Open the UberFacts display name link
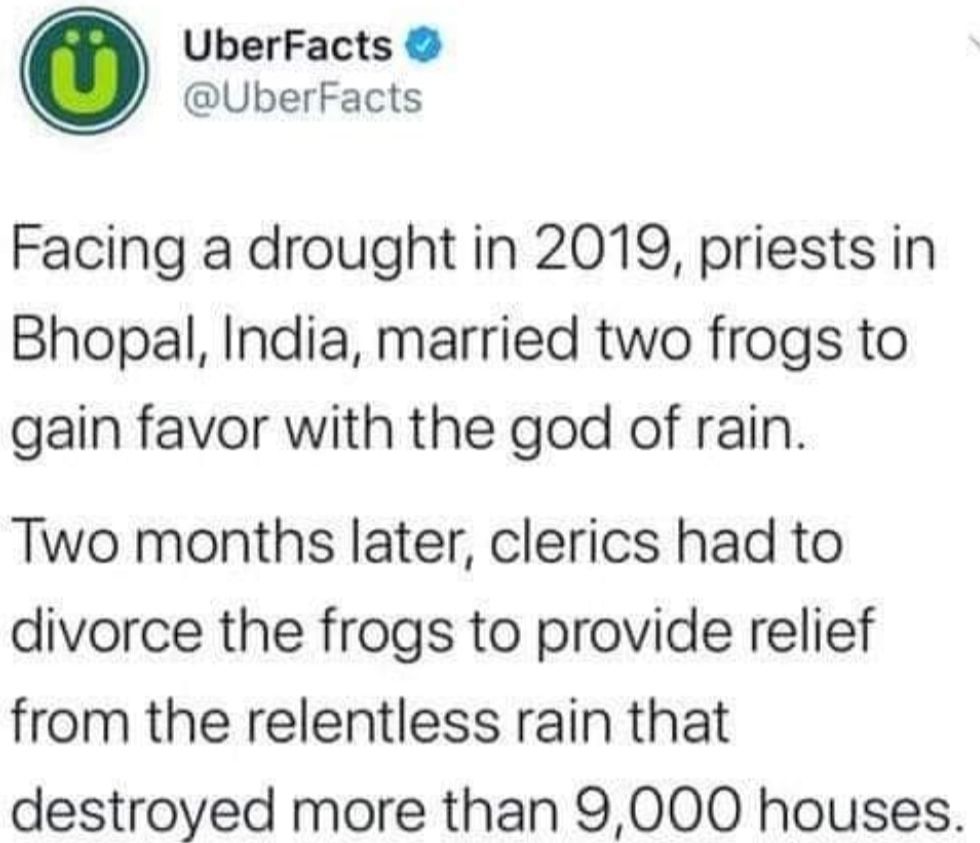Image resolution: width=980 pixels, height=843 pixels. click(x=288, y=46)
